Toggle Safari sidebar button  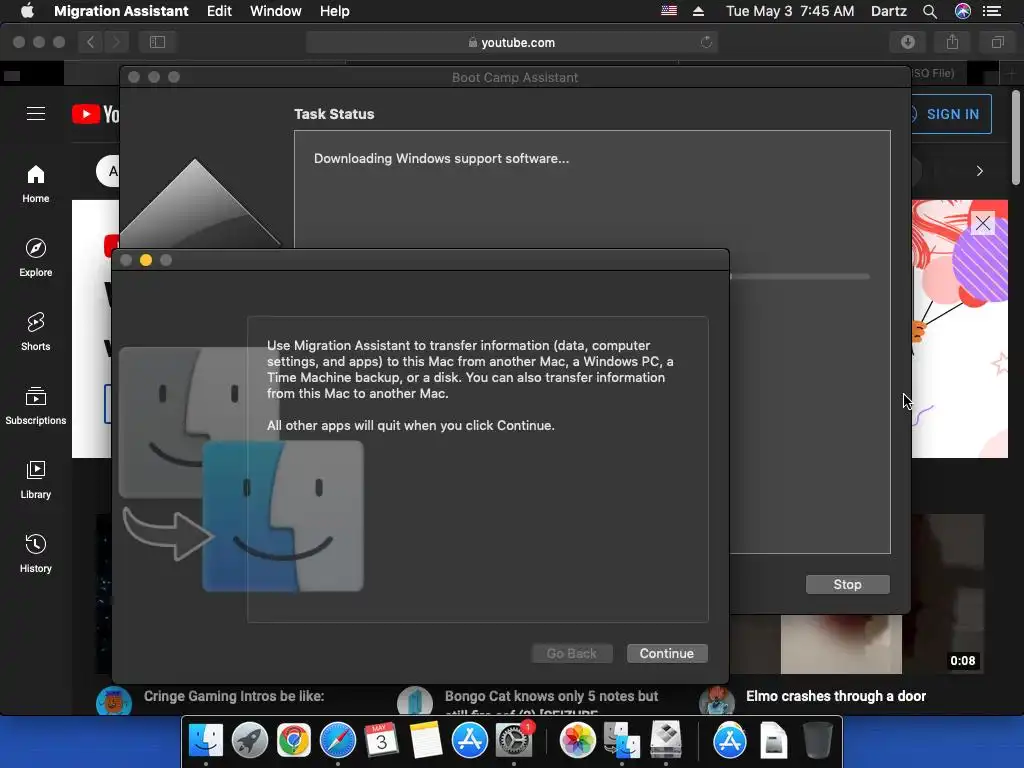157,42
